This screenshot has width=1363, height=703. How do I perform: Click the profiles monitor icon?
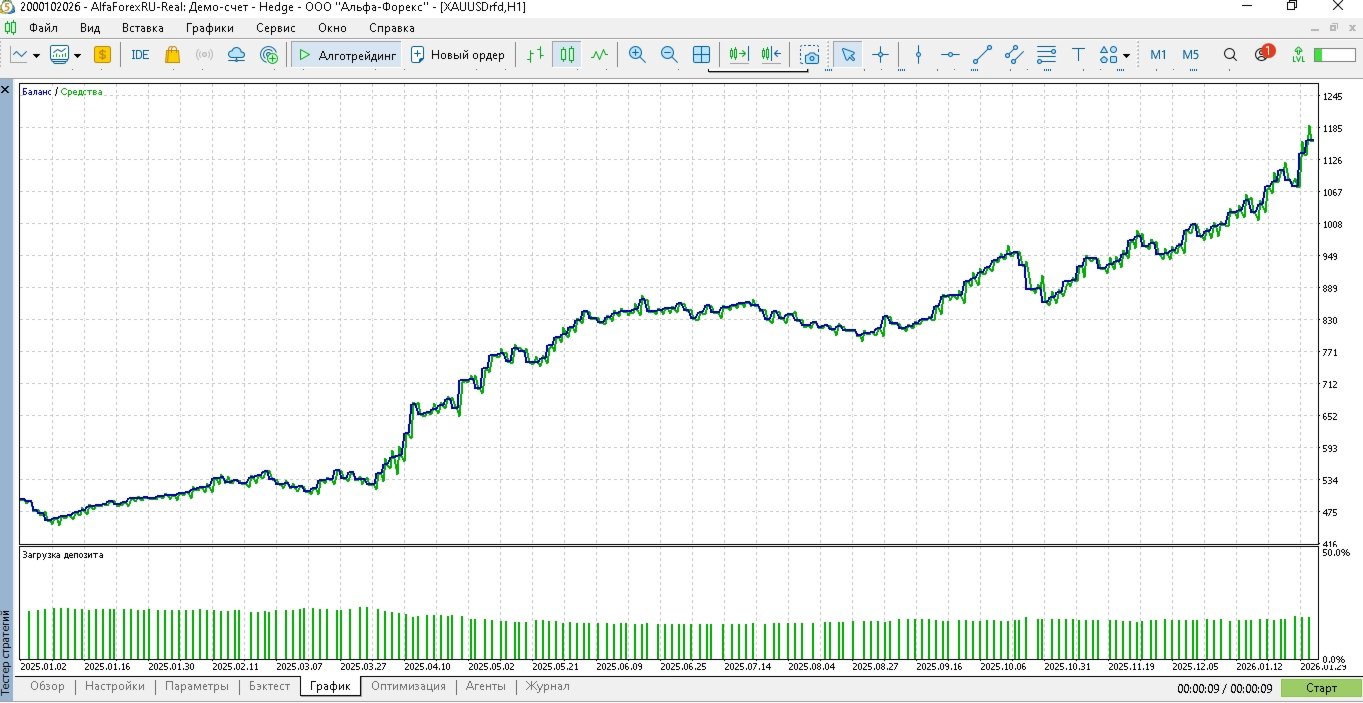[x=60, y=54]
